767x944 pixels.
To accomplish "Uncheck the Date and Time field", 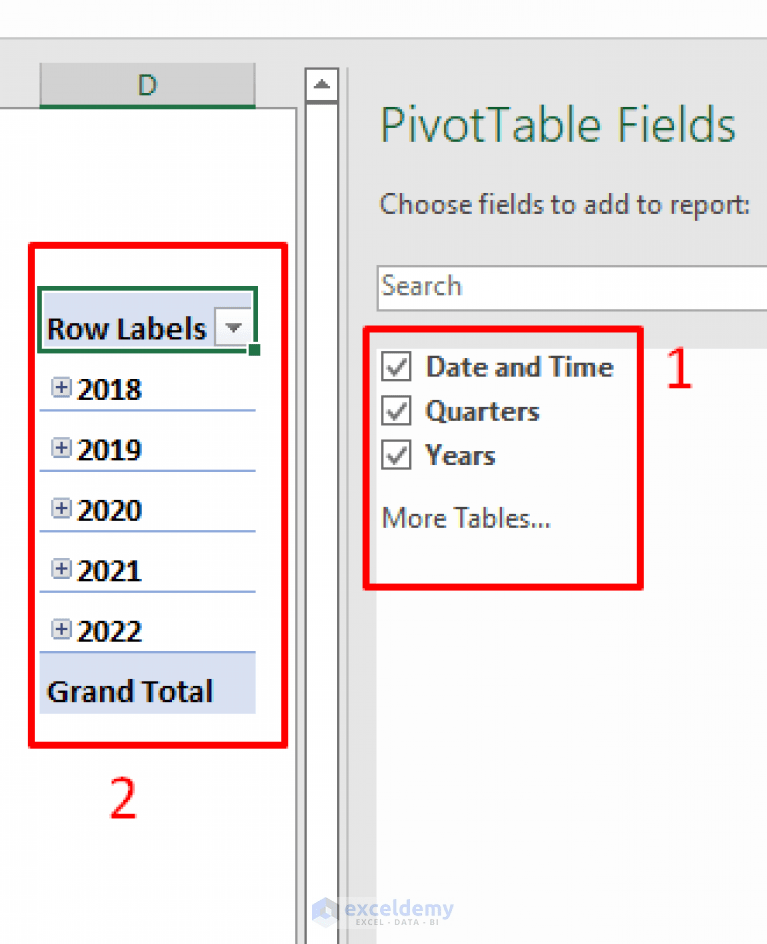I will coord(395,366).
